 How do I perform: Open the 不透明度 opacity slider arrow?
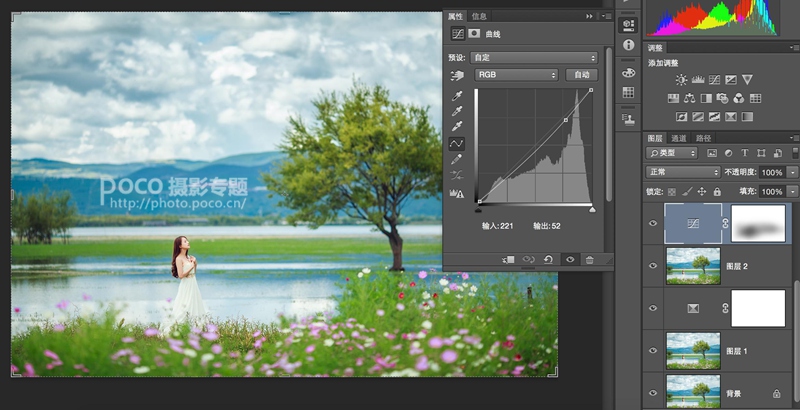(x=792, y=172)
